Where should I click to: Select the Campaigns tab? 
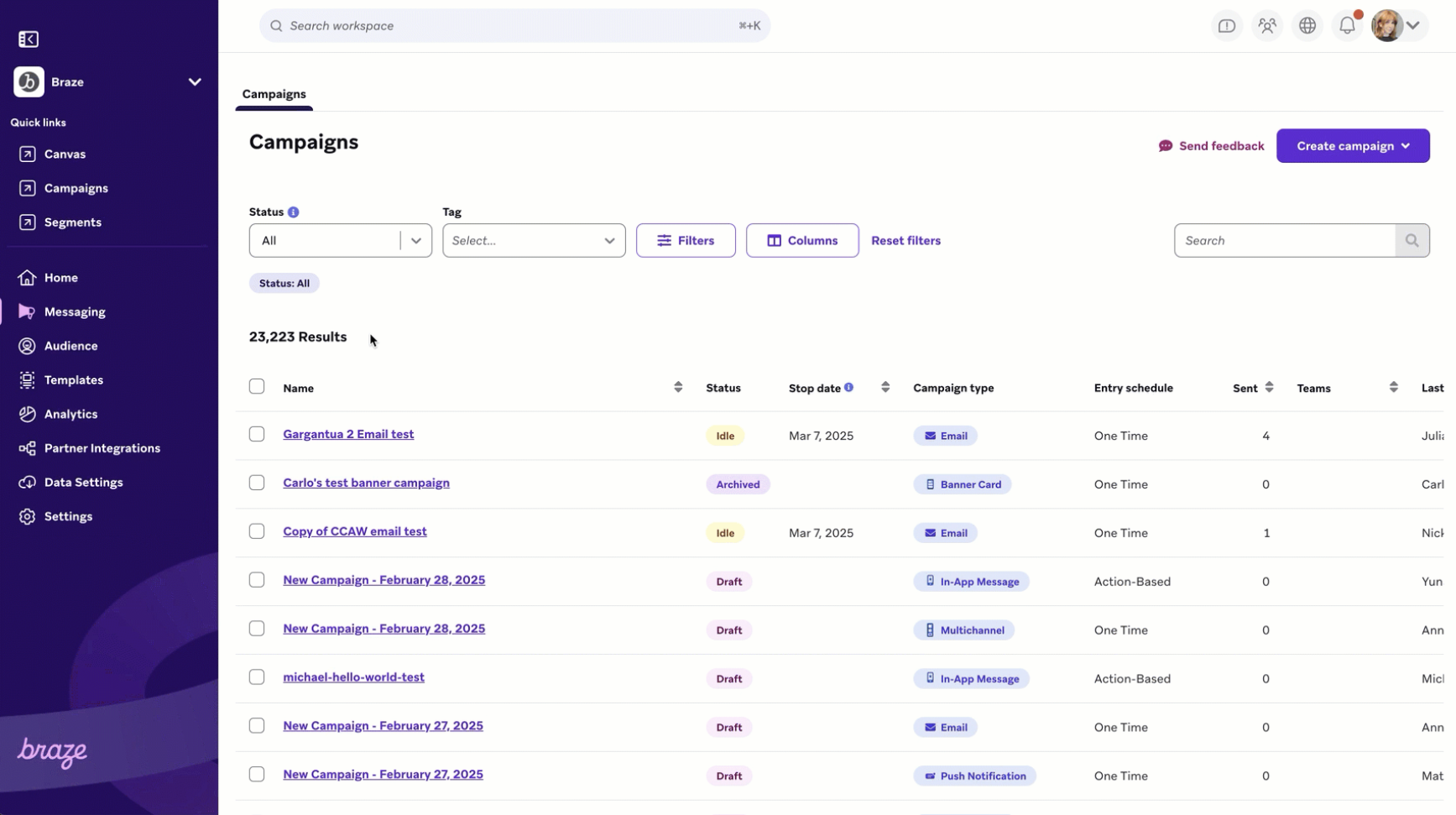tap(274, 94)
